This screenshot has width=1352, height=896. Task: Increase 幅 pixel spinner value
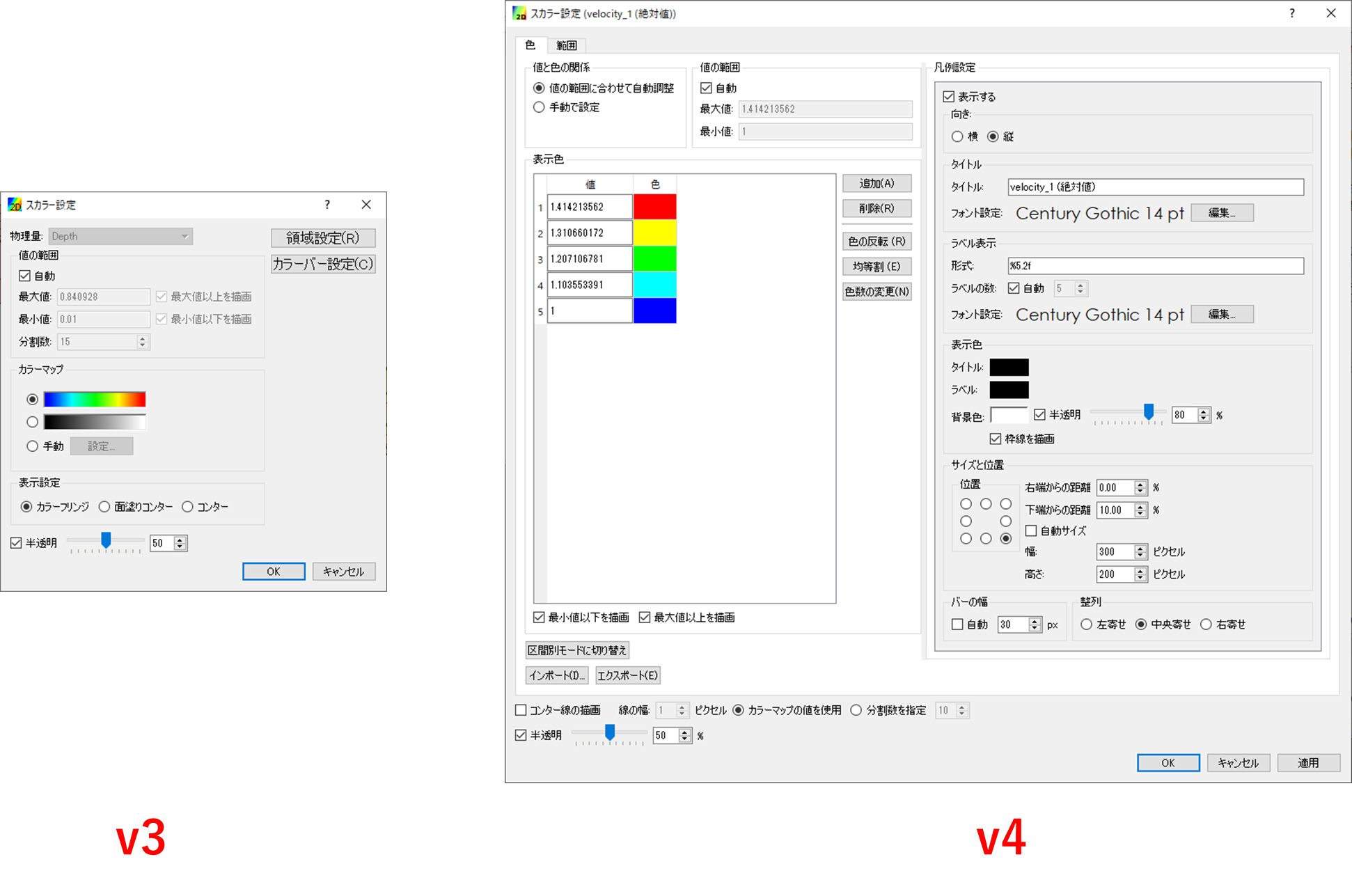pyautogui.click(x=1140, y=549)
